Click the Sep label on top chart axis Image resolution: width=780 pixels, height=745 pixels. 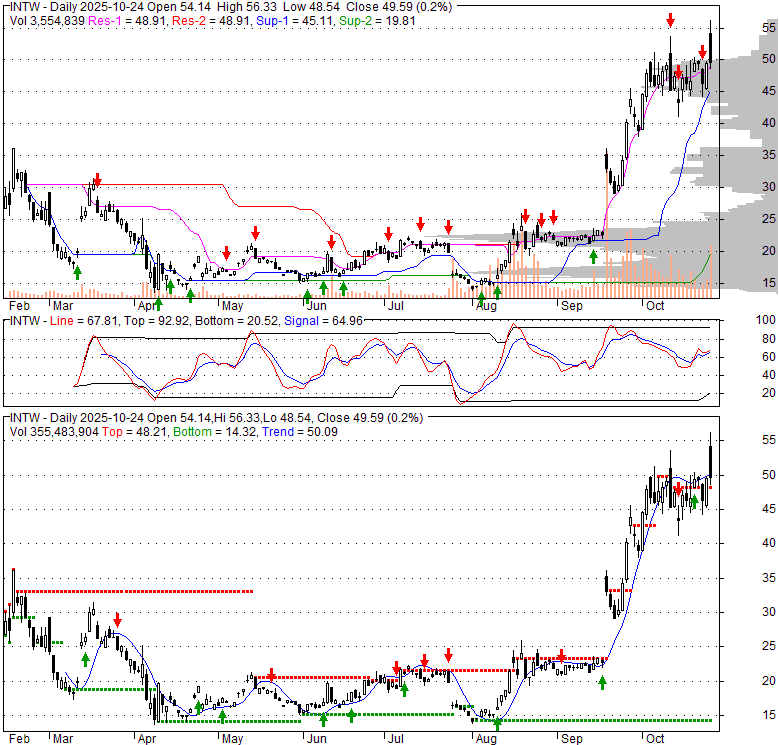tap(572, 305)
